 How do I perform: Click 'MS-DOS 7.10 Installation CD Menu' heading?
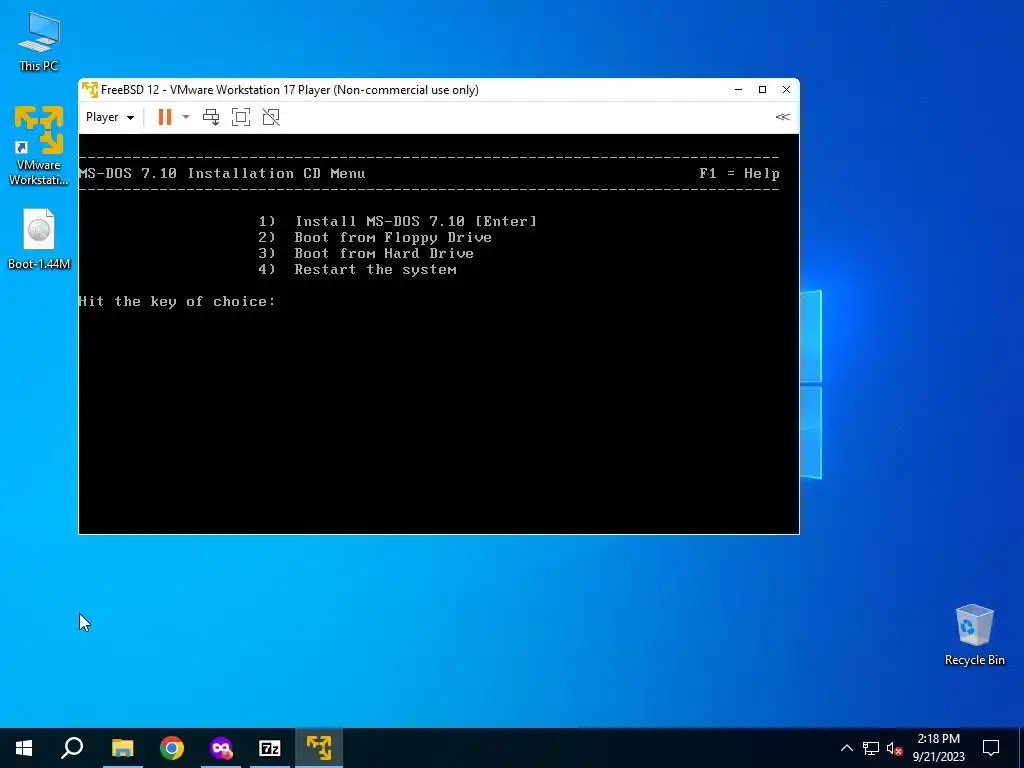tap(222, 173)
